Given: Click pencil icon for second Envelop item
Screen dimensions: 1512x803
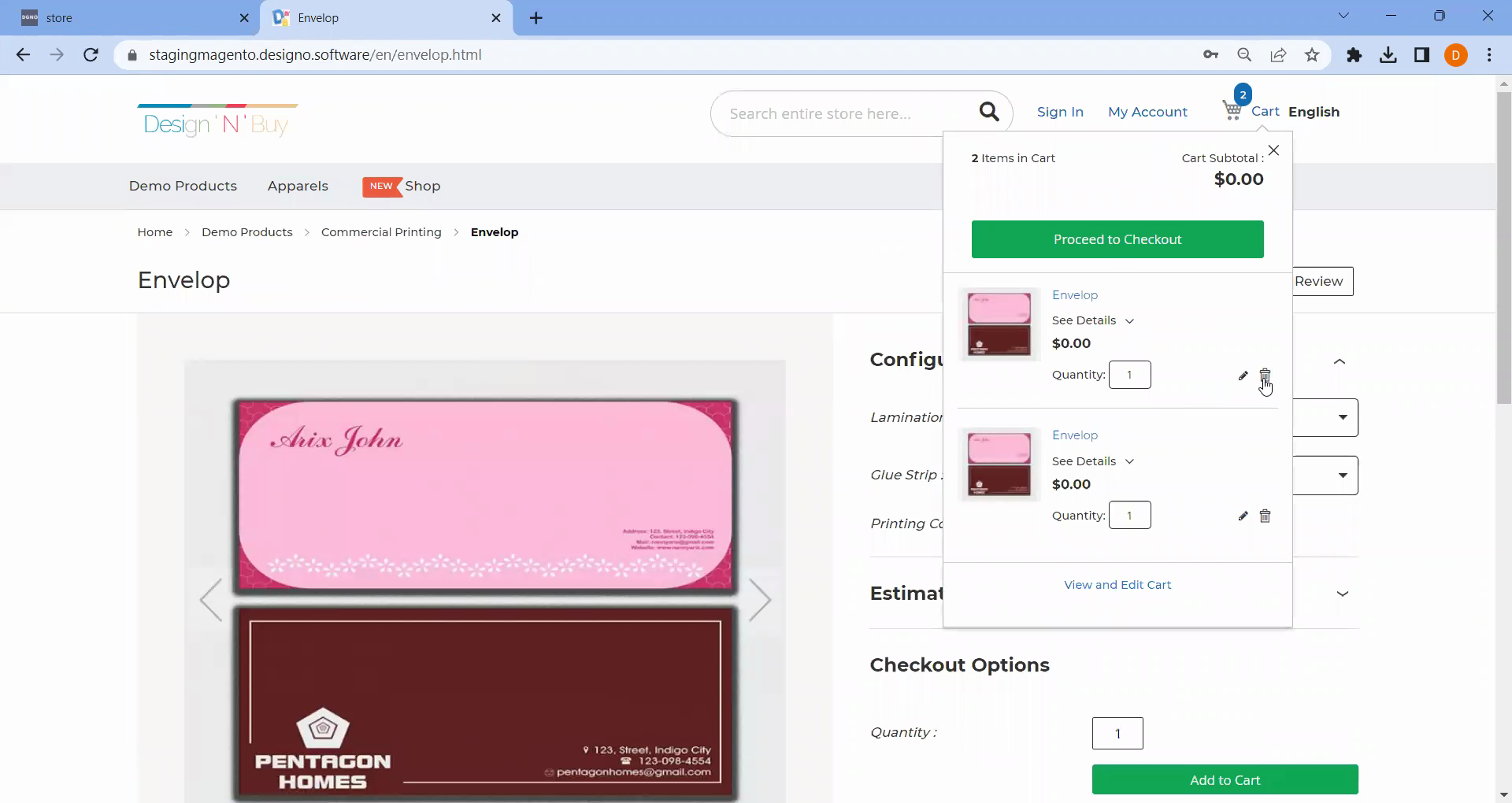Looking at the screenshot, I should pos(1243,516).
